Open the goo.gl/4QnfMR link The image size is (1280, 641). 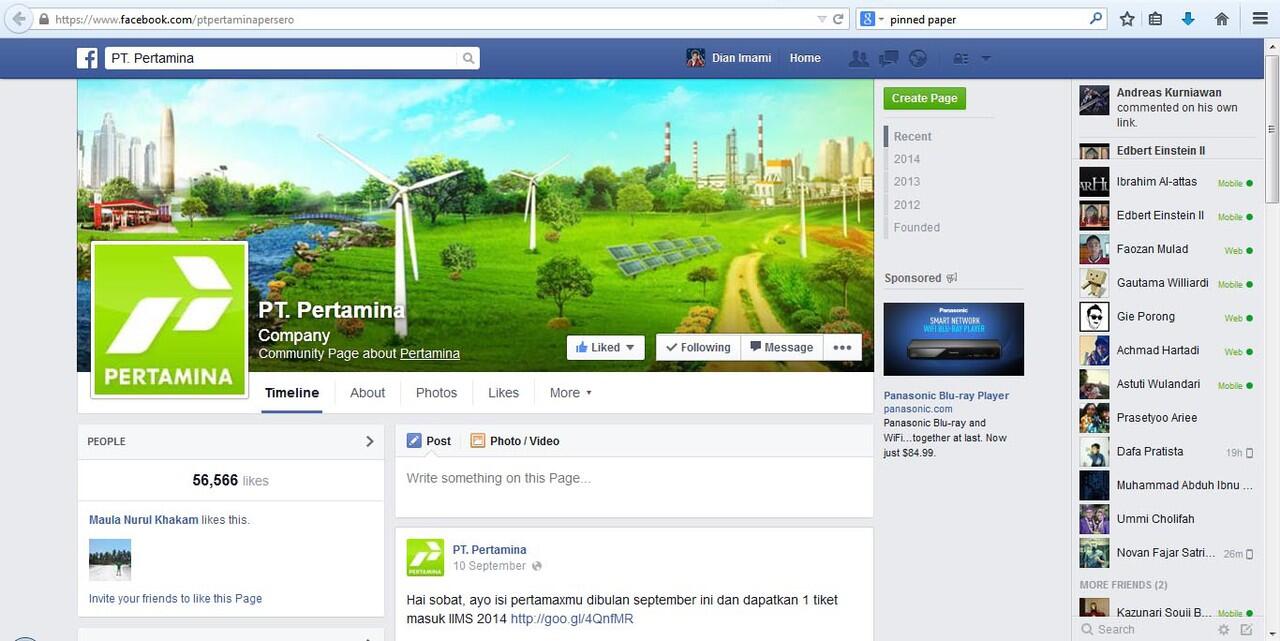[x=572, y=619]
